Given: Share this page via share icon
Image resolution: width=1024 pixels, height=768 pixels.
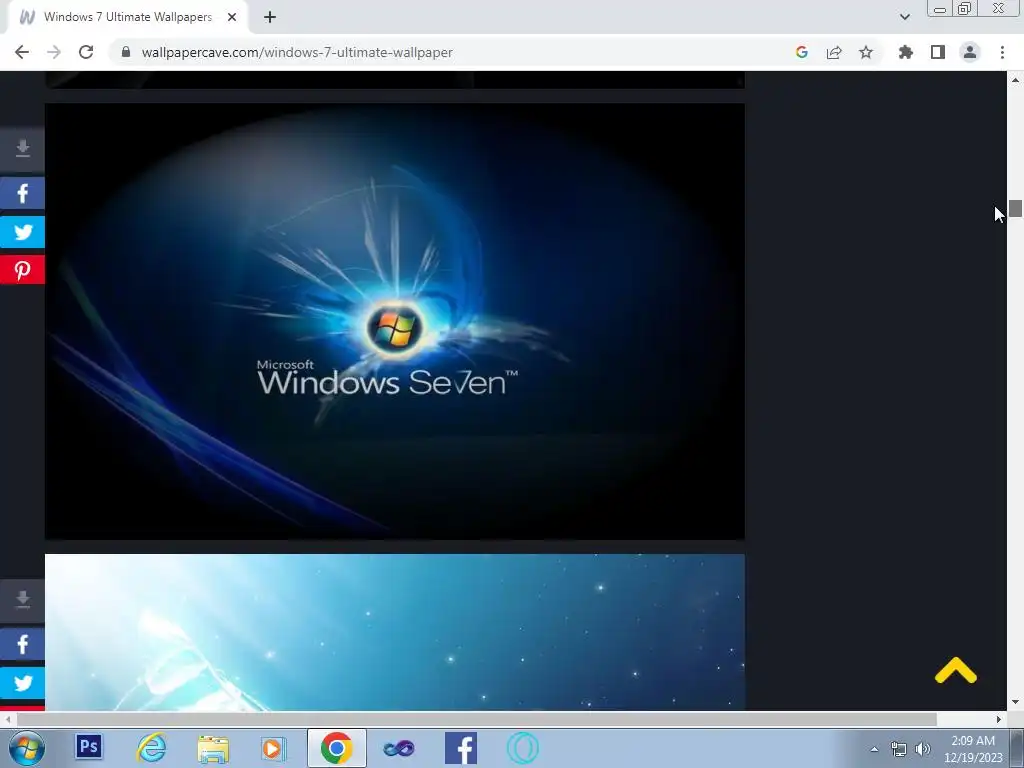Looking at the screenshot, I should click(834, 52).
